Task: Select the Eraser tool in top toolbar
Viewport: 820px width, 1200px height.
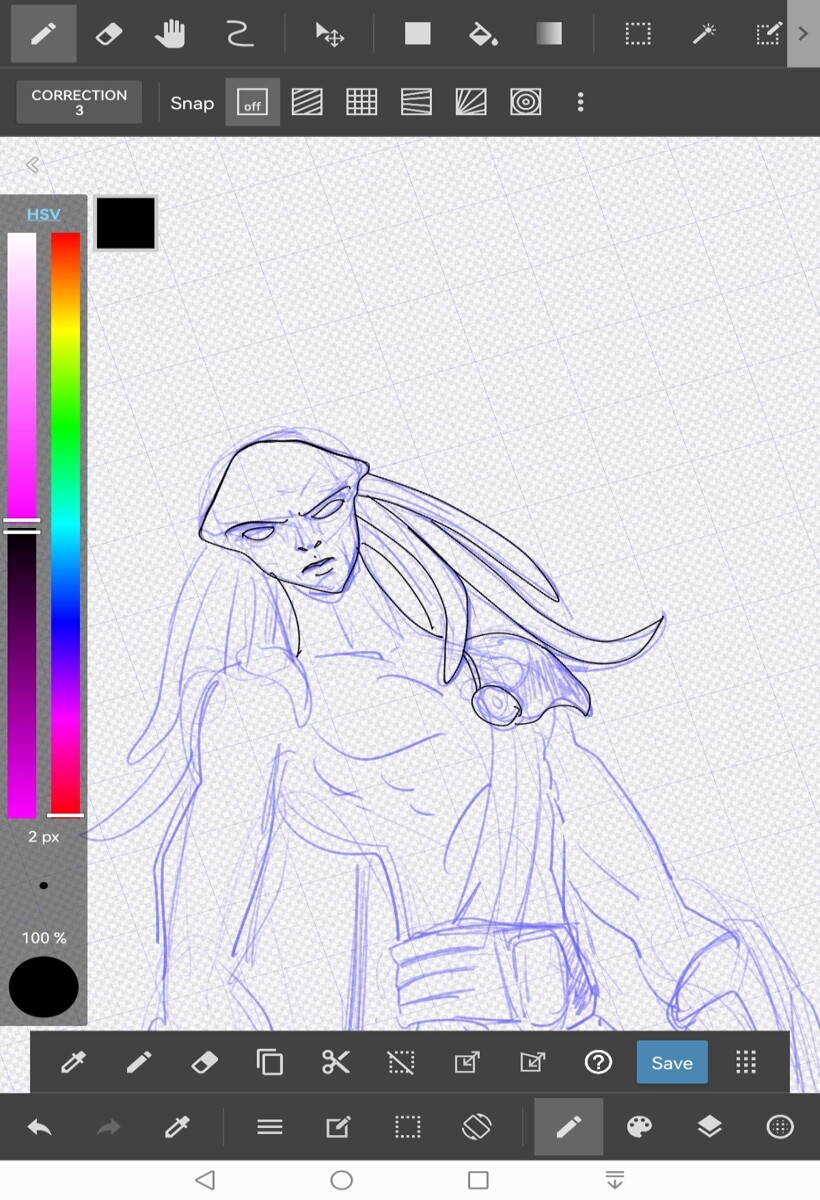Action: point(108,34)
